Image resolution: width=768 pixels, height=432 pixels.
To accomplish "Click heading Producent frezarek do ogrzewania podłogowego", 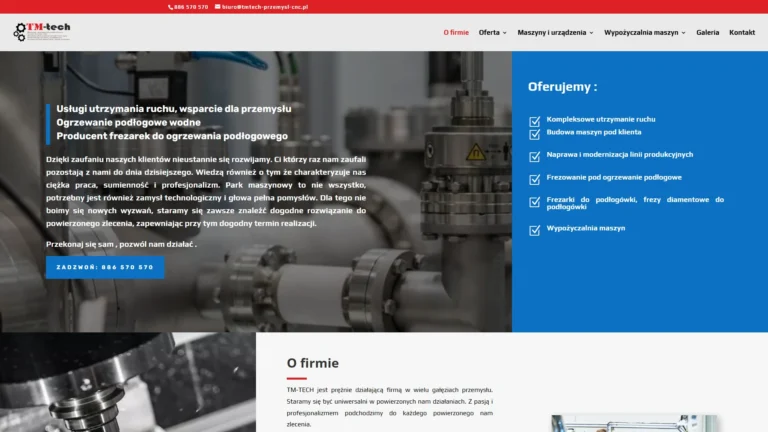I will (x=172, y=136).
